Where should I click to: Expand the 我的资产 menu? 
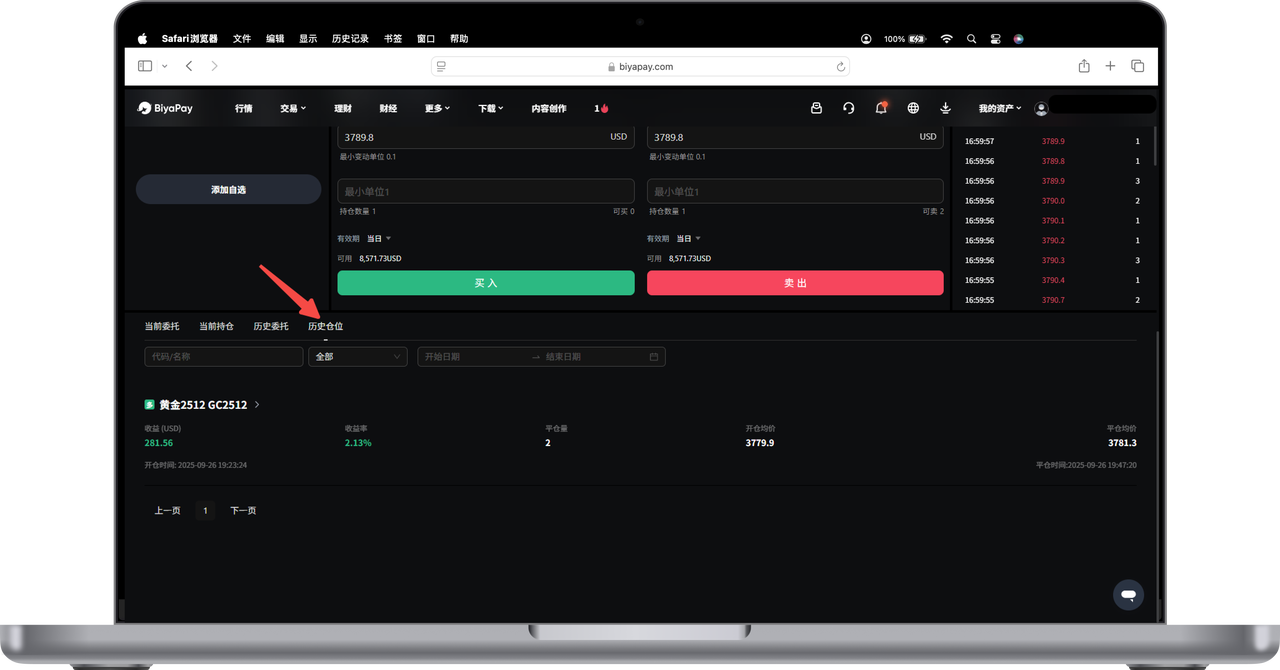click(1000, 108)
